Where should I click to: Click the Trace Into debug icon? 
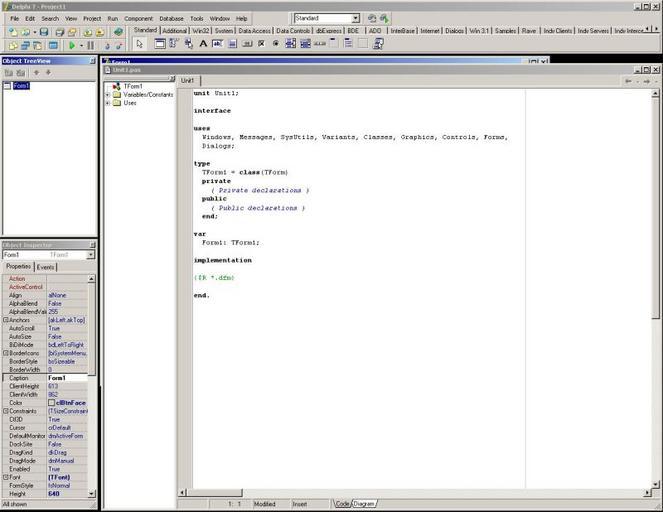coord(107,45)
